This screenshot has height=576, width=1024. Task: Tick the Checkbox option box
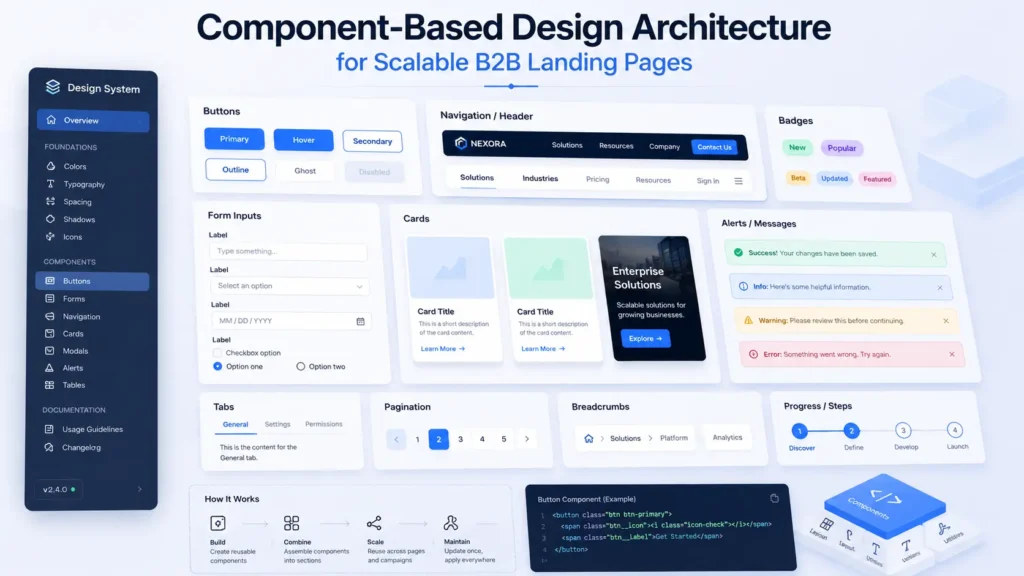[217, 353]
